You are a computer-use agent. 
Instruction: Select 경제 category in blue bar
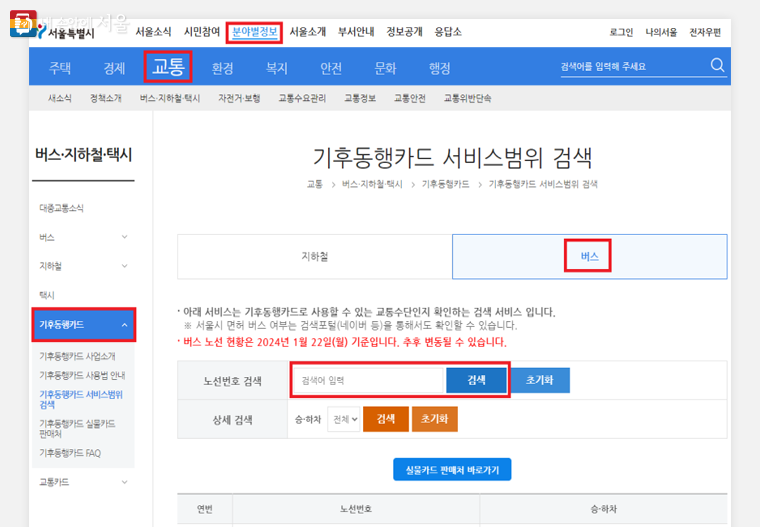(x=114, y=67)
